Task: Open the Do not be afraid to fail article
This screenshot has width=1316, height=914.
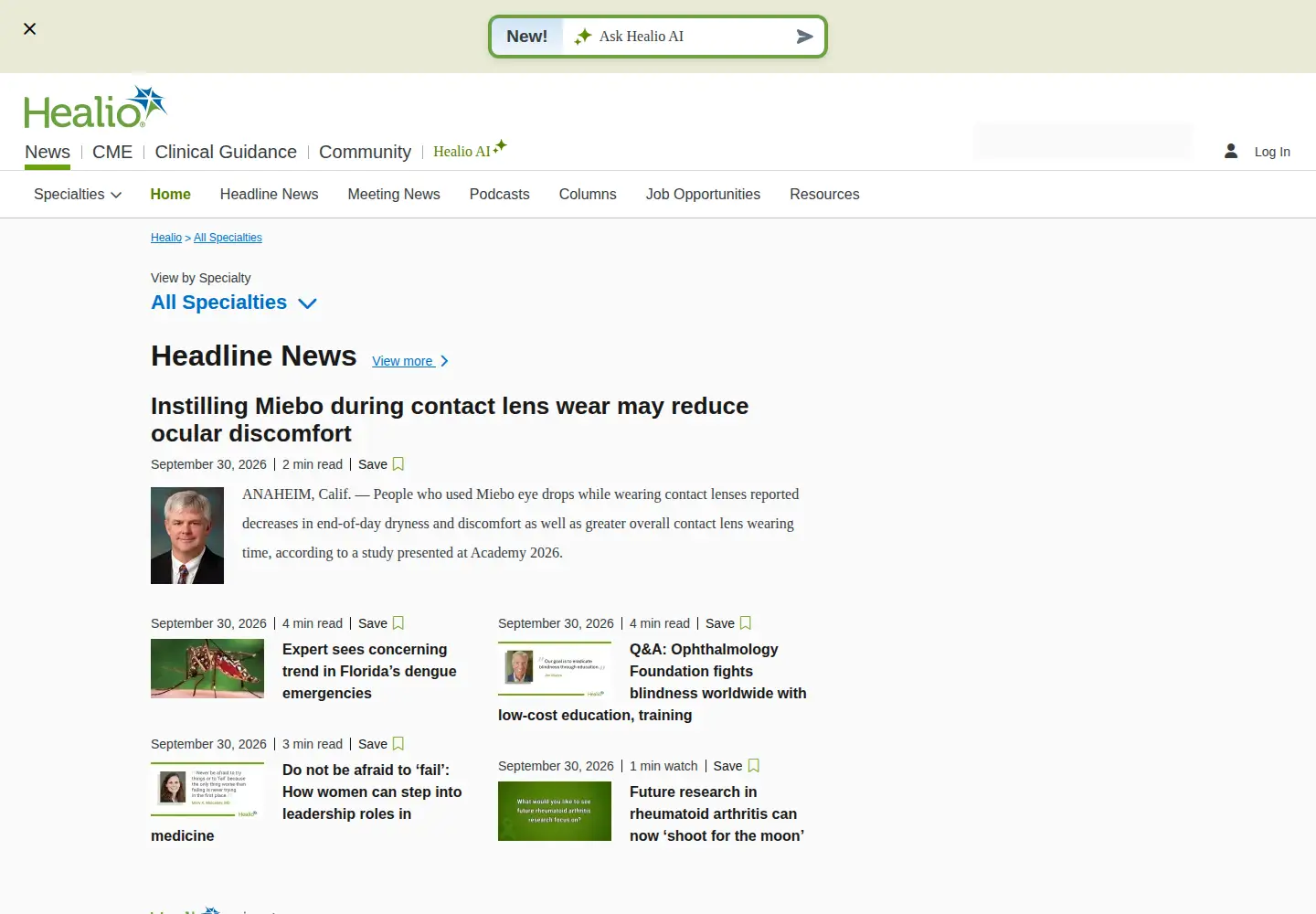Action: tap(306, 802)
